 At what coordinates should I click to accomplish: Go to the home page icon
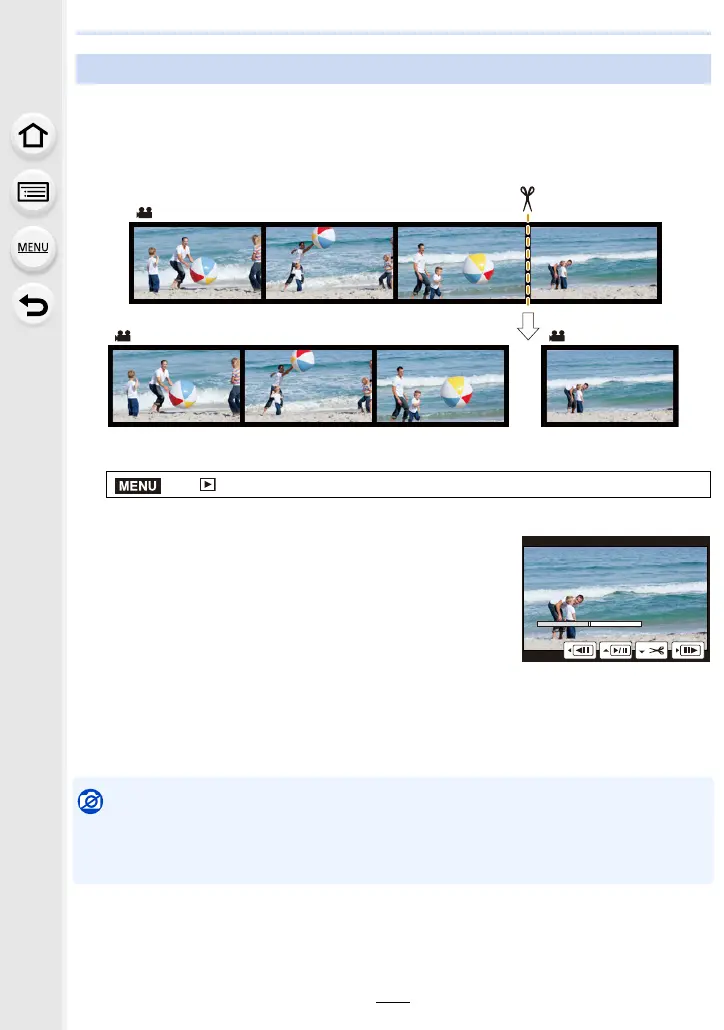click(33, 136)
